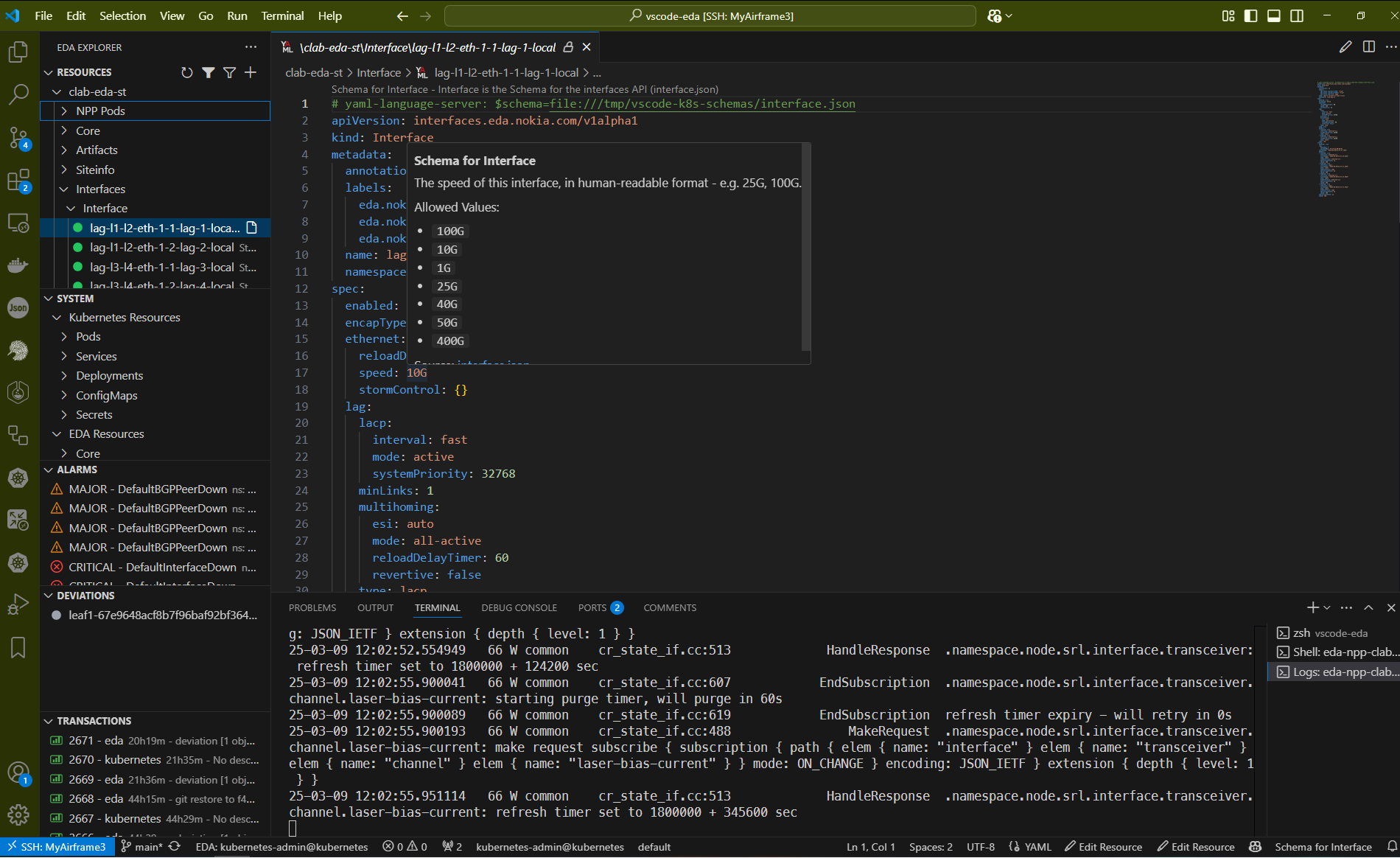Open Source Control view with badge 4
The image size is (1400, 858).
[18, 137]
